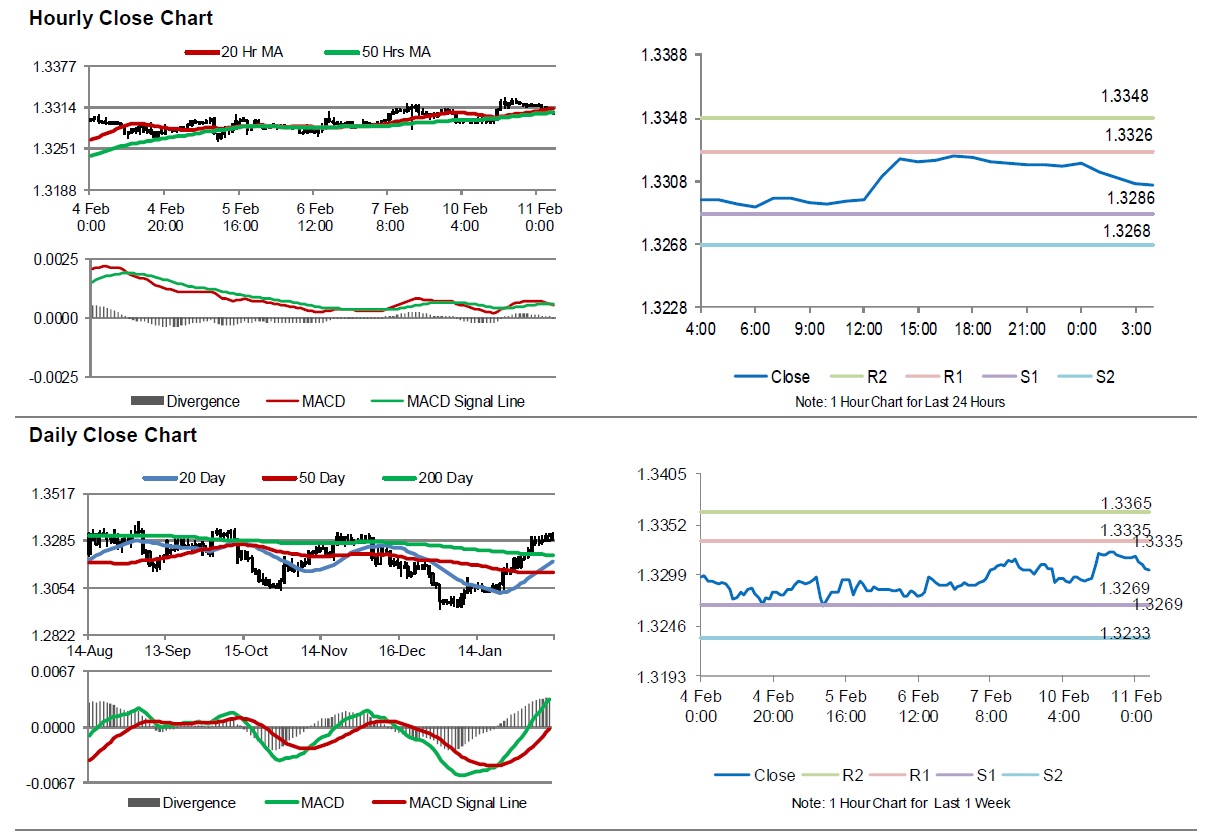
Task: Click the 1.3299 y-axis label
Action: pyautogui.click(x=664, y=576)
